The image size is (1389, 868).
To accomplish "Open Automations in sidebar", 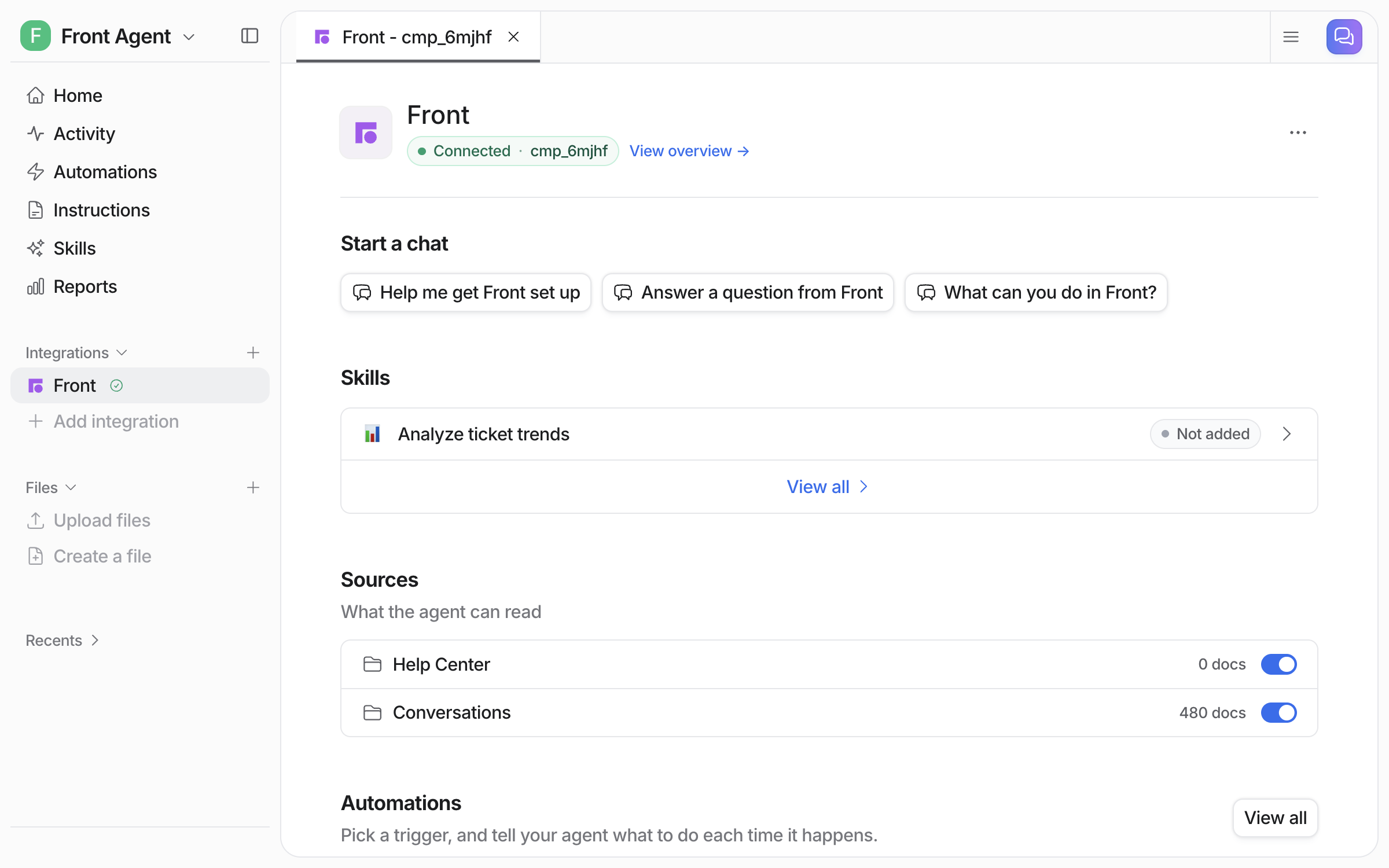I will coord(140,172).
